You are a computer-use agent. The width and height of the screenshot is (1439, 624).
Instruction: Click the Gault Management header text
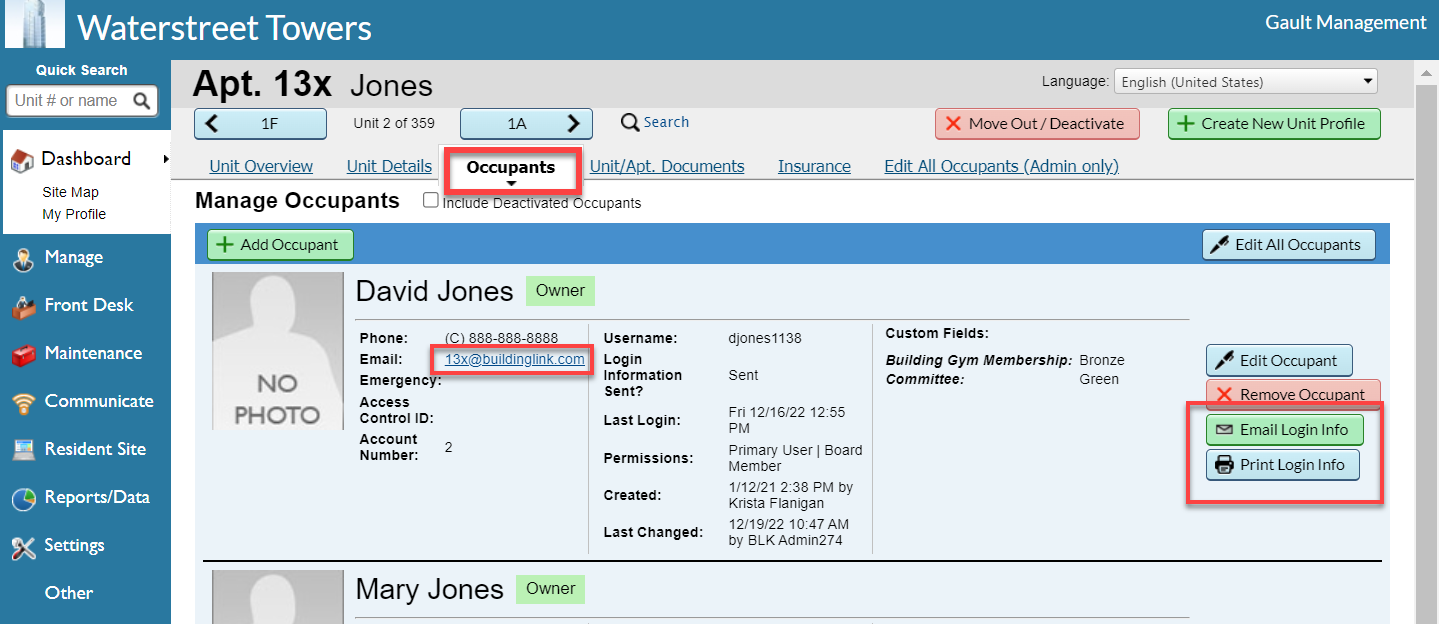1346,22
